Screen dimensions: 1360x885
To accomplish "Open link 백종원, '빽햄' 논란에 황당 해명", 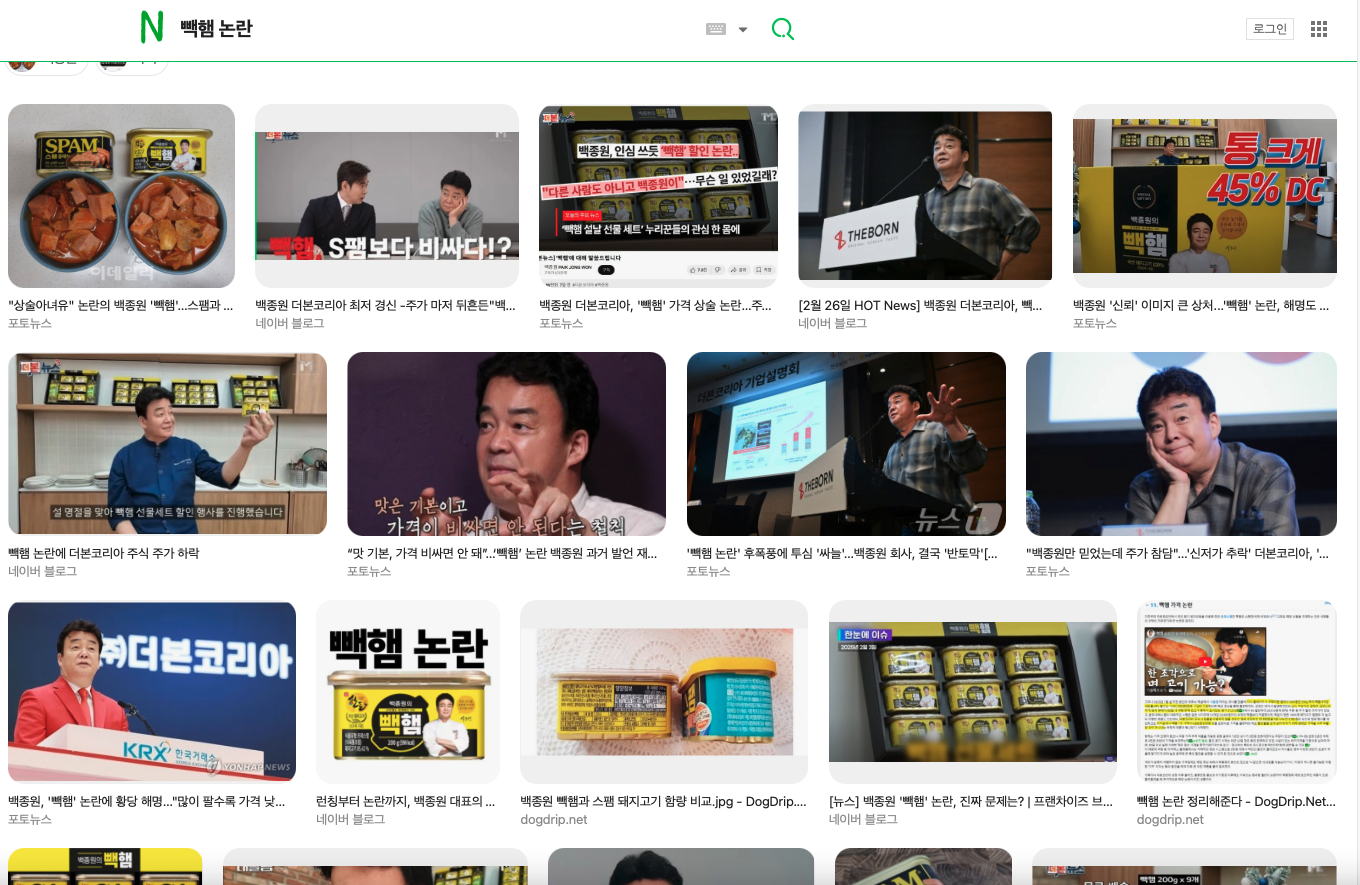I will coord(147,801).
